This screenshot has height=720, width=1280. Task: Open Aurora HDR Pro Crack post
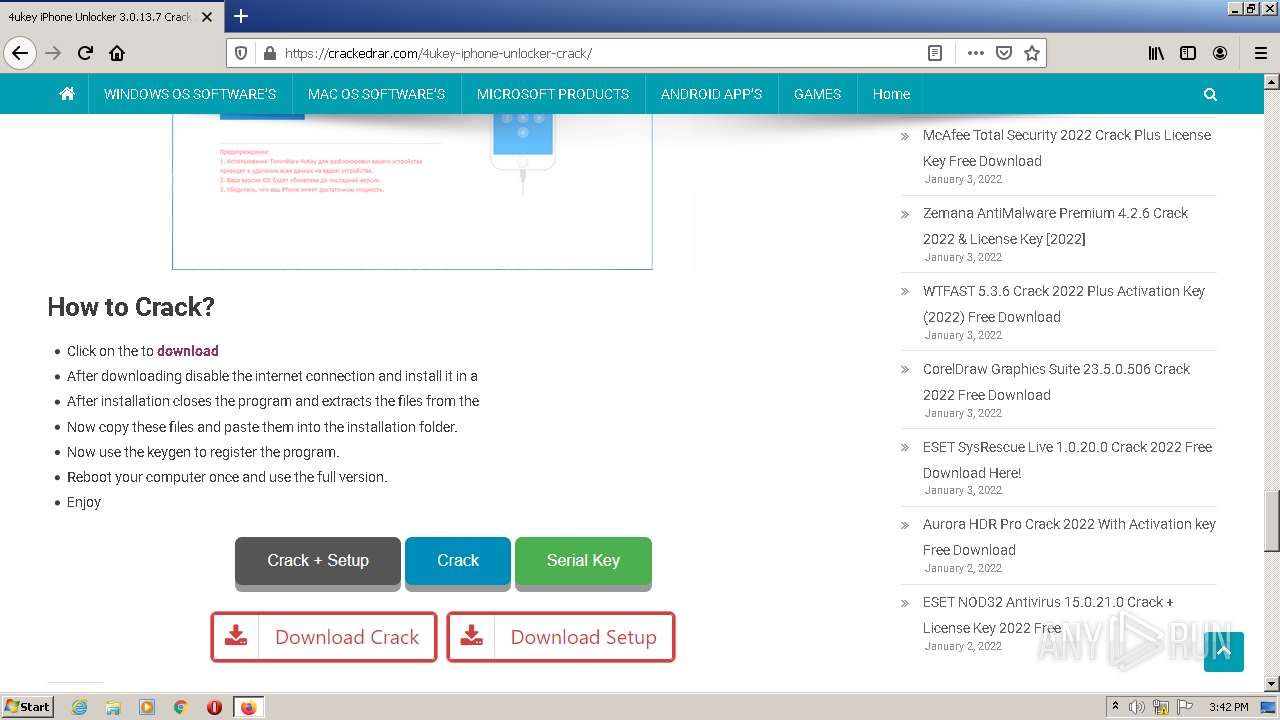pos(1069,537)
